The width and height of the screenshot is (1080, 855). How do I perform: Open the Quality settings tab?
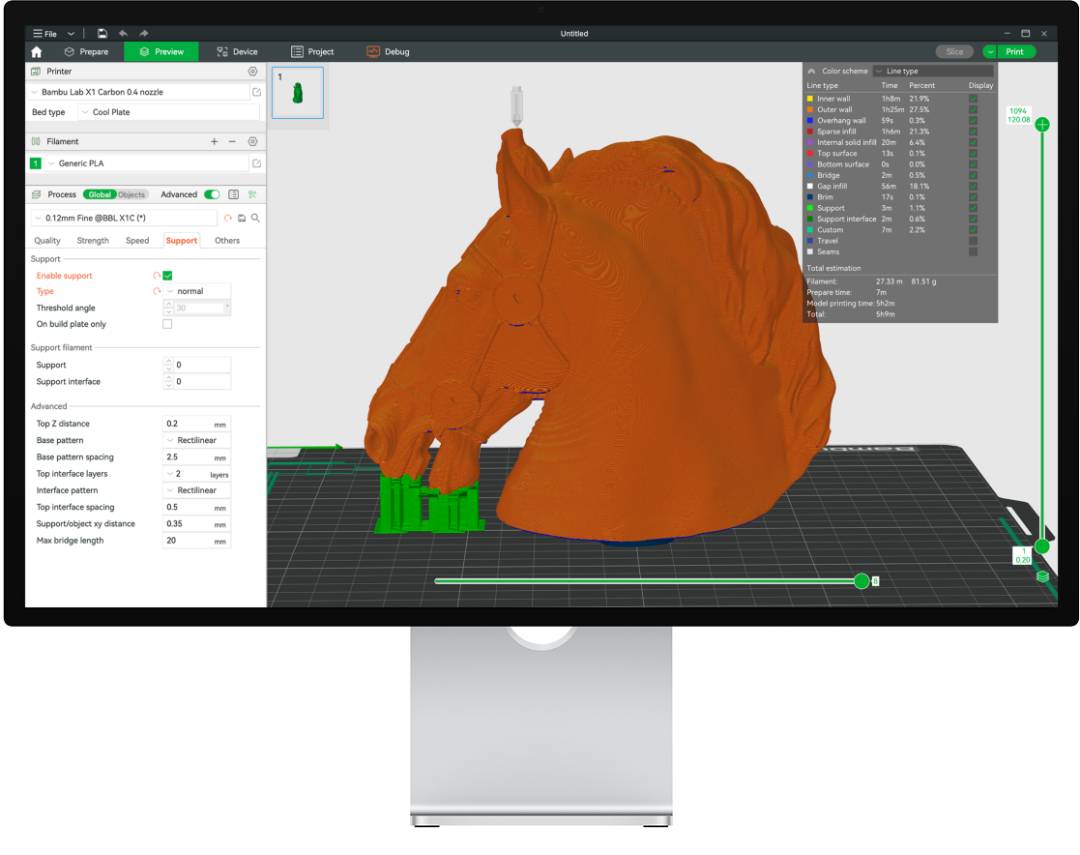pyautogui.click(x=47, y=241)
